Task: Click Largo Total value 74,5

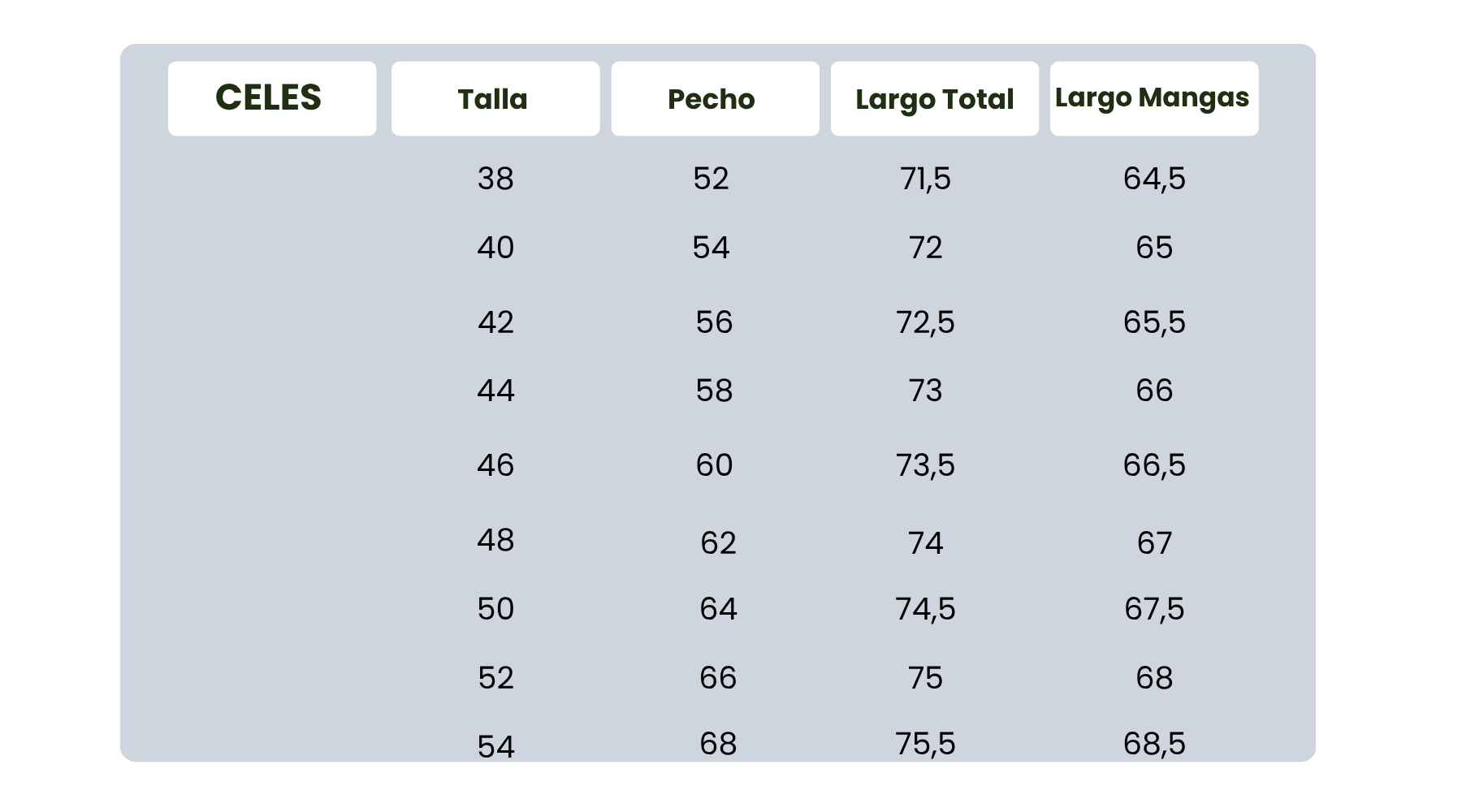Action: click(925, 609)
